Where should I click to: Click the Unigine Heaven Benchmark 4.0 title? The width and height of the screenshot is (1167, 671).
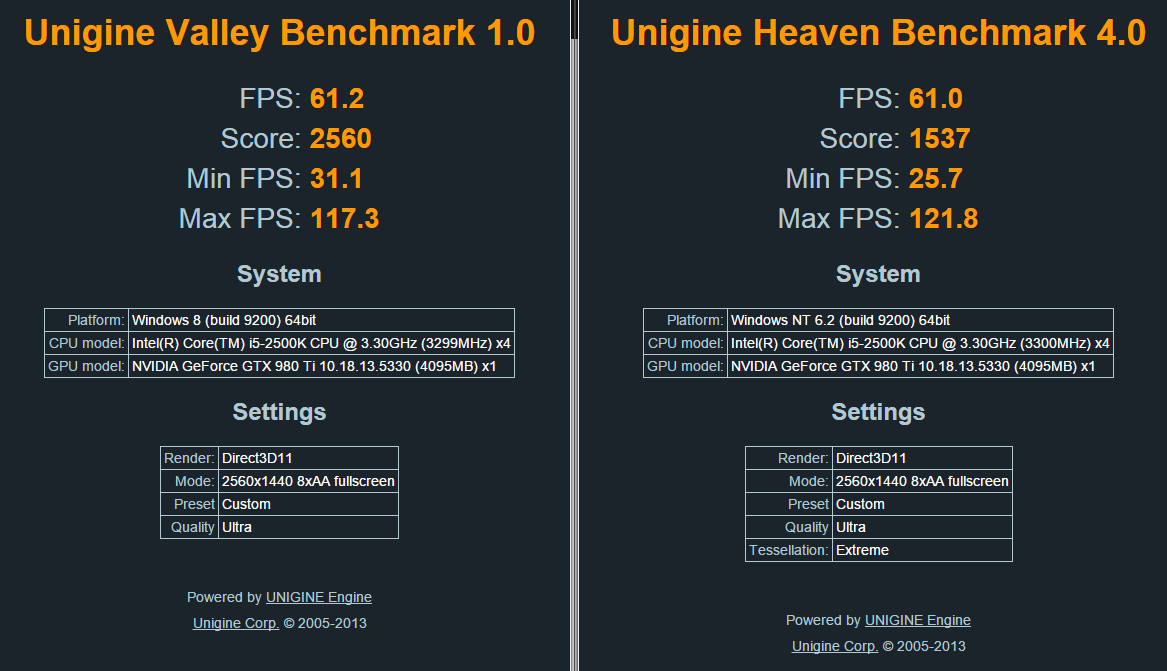(878, 33)
